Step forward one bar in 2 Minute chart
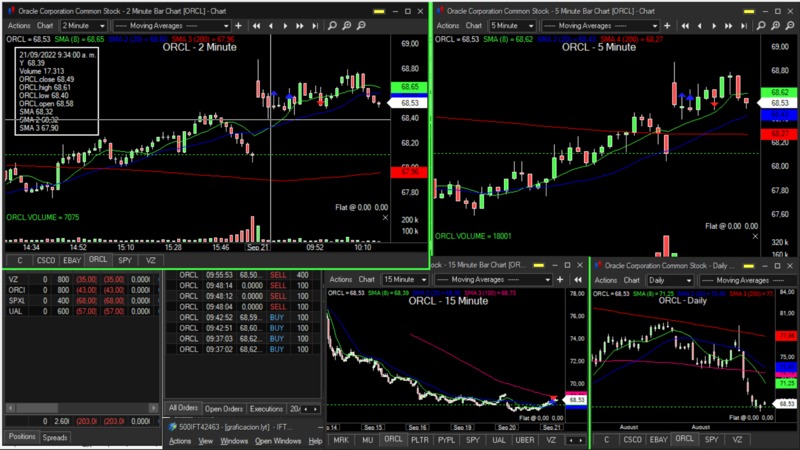Viewport: 800px width, 450px height. [x=287, y=25]
